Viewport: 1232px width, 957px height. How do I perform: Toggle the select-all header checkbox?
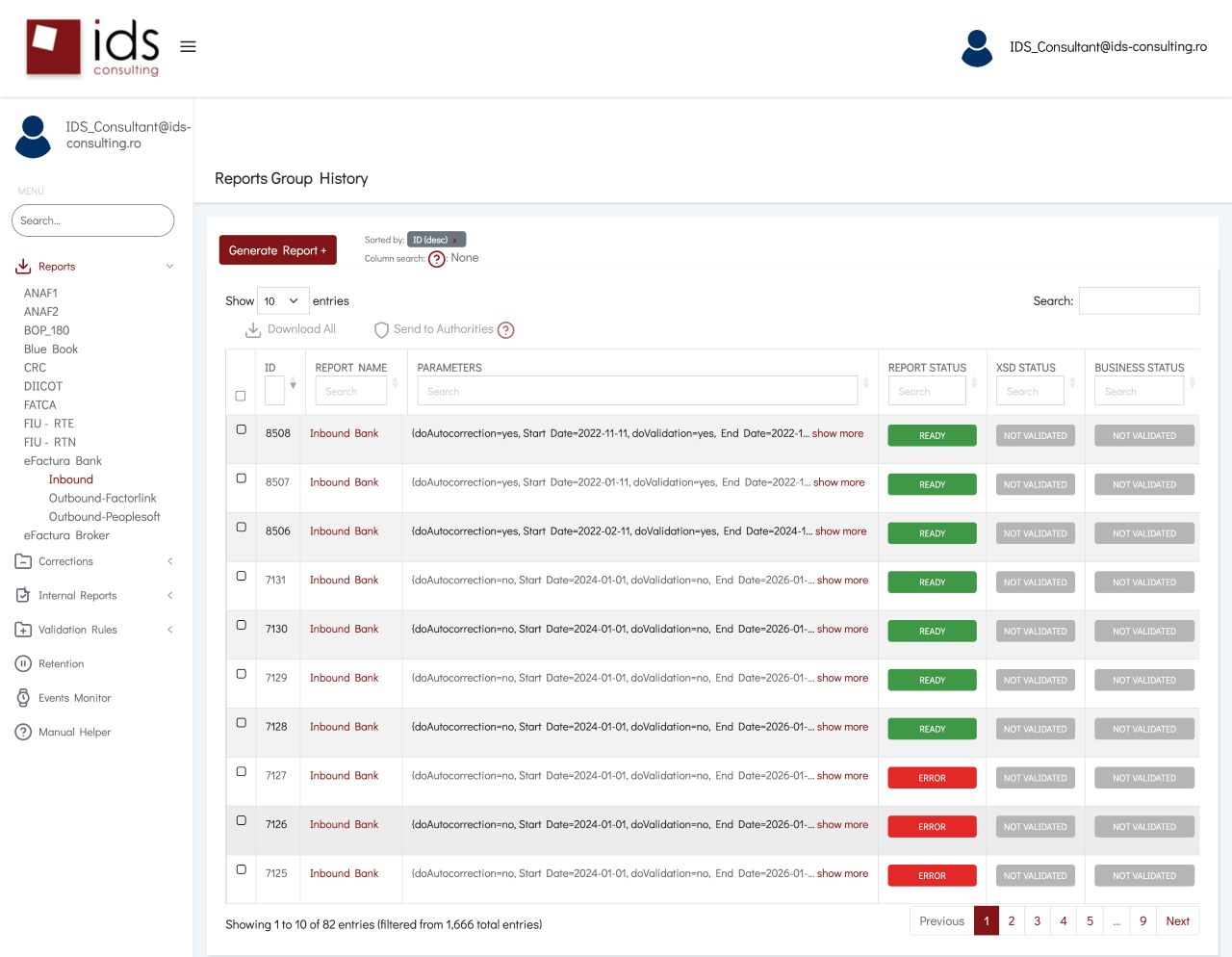click(241, 396)
